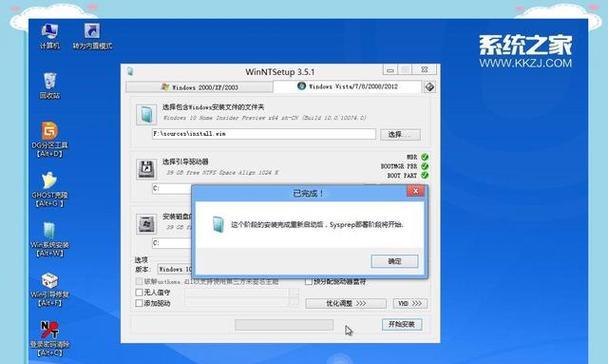Launch the Win system install icon
This screenshot has height=364, width=608.
(x=50, y=239)
